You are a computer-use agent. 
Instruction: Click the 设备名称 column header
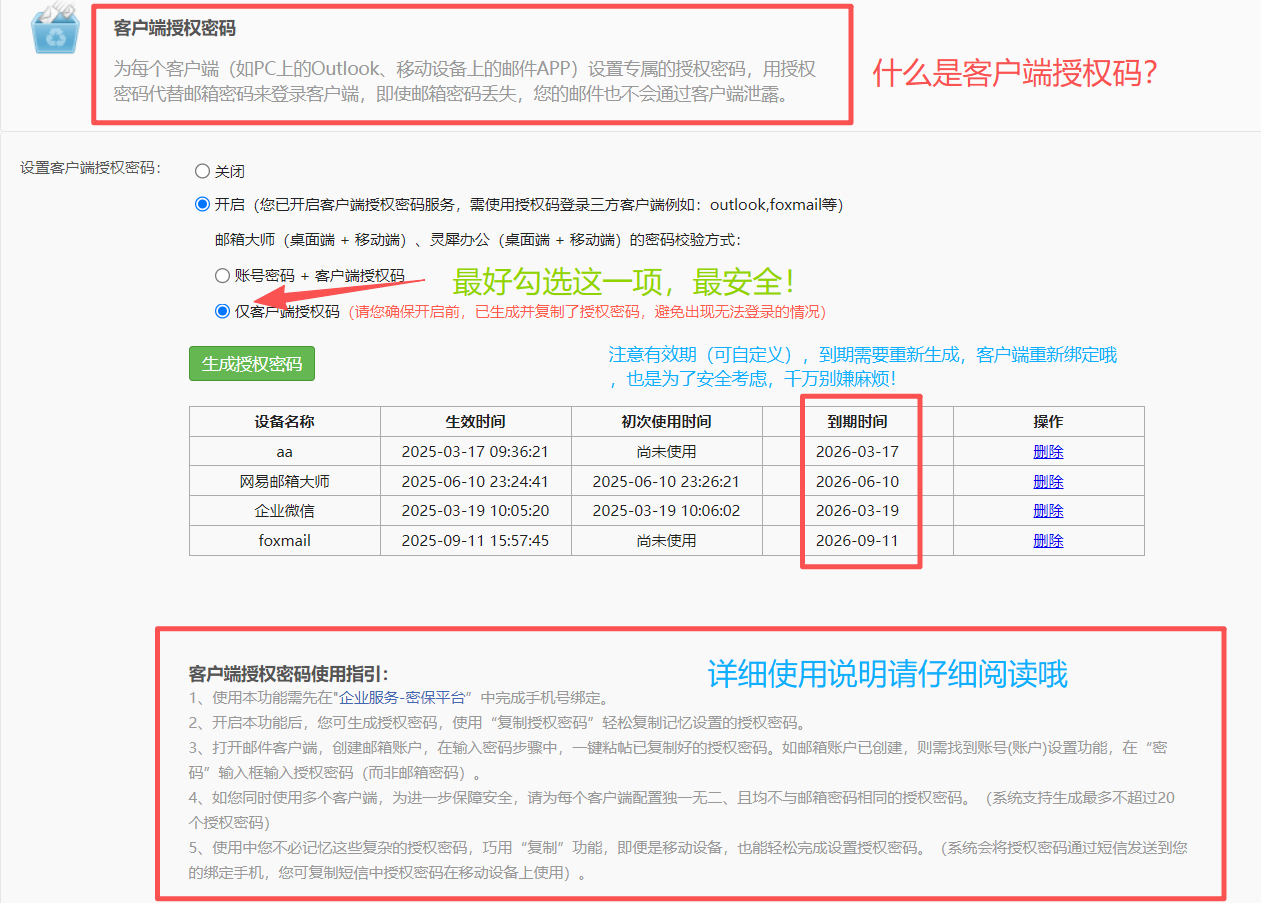[x=285, y=422]
